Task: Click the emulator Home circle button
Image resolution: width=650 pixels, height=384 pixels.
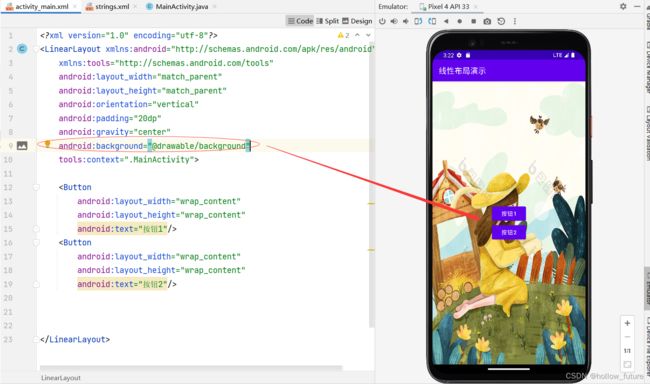Action: pos(459,21)
